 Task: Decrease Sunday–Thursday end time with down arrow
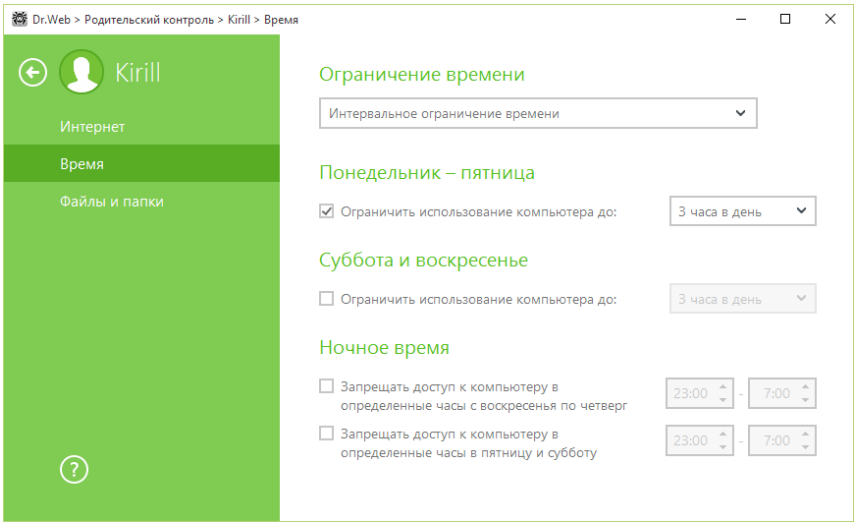[x=805, y=399]
